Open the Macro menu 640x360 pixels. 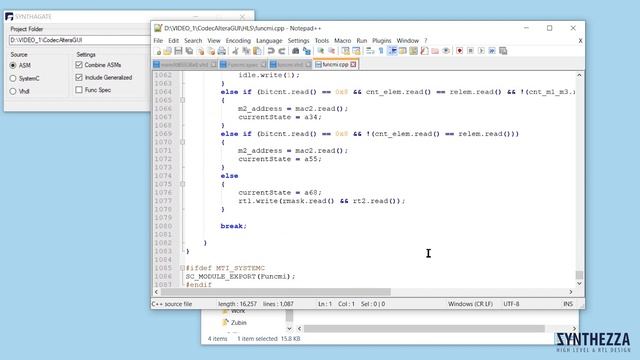pyautogui.click(x=342, y=41)
